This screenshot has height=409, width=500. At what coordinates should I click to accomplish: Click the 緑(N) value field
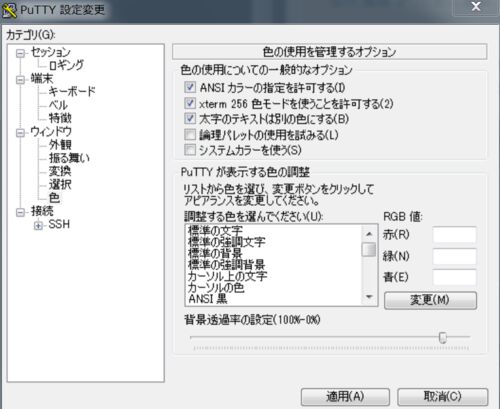(x=454, y=256)
